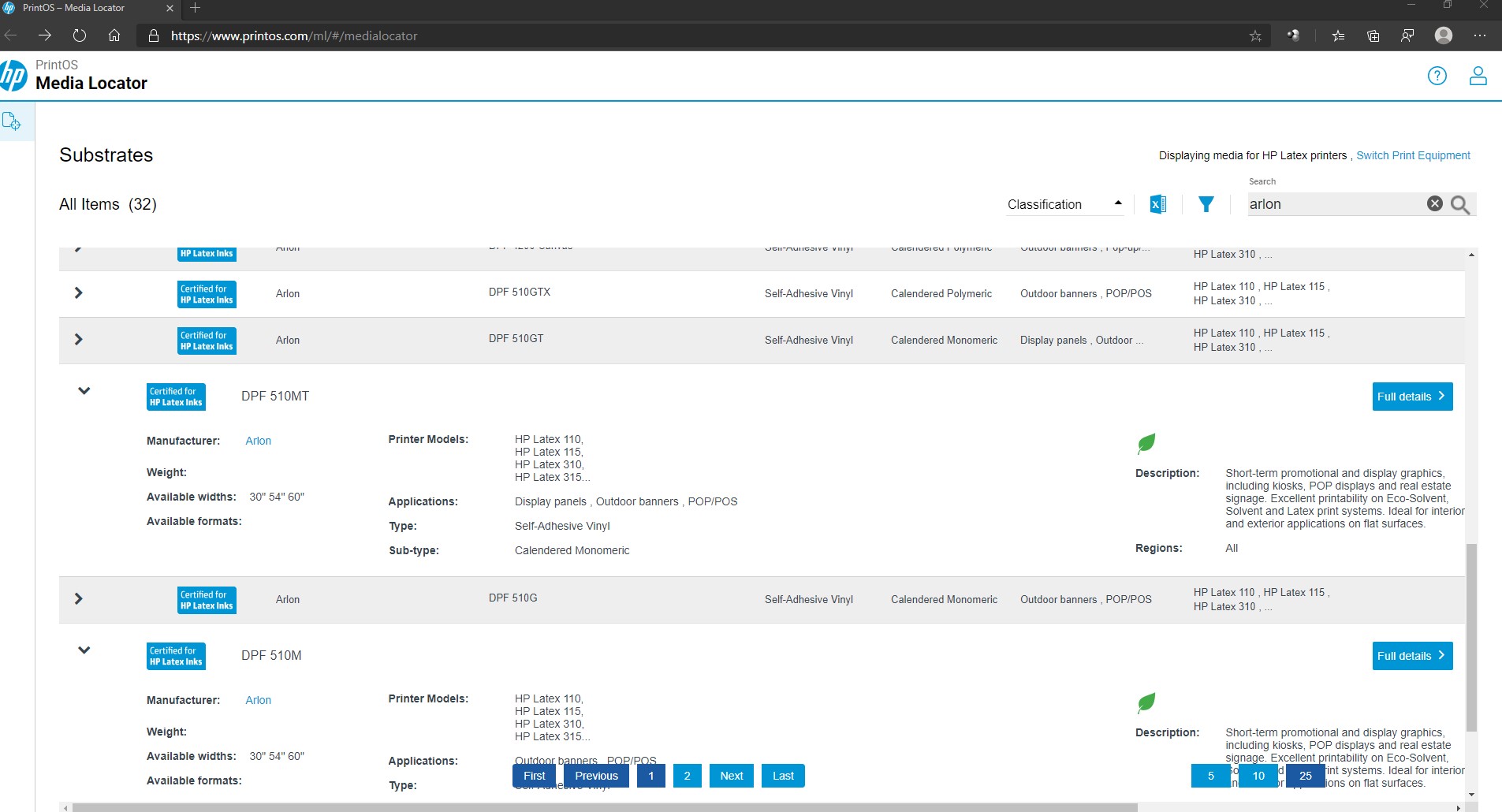
Task: Click the All Items (32) heading
Action: point(108,204)
